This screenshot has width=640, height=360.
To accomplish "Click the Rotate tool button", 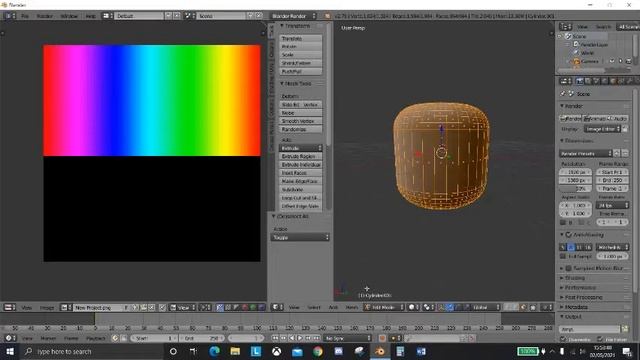I will 301,47.
